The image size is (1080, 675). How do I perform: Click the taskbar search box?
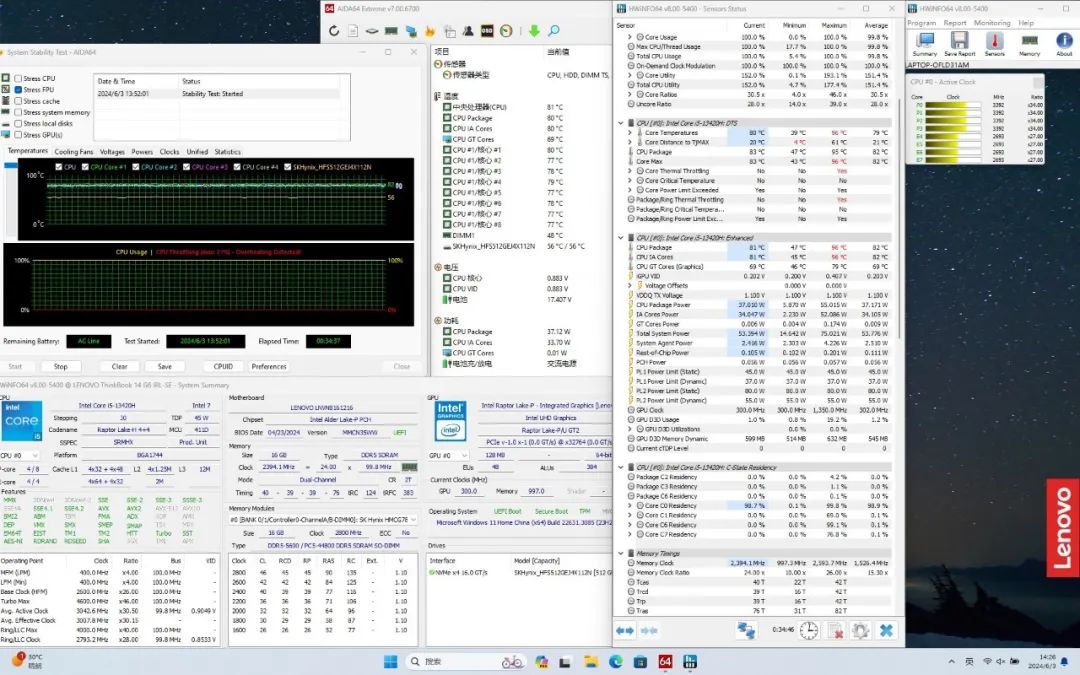[x=465, y=662]
